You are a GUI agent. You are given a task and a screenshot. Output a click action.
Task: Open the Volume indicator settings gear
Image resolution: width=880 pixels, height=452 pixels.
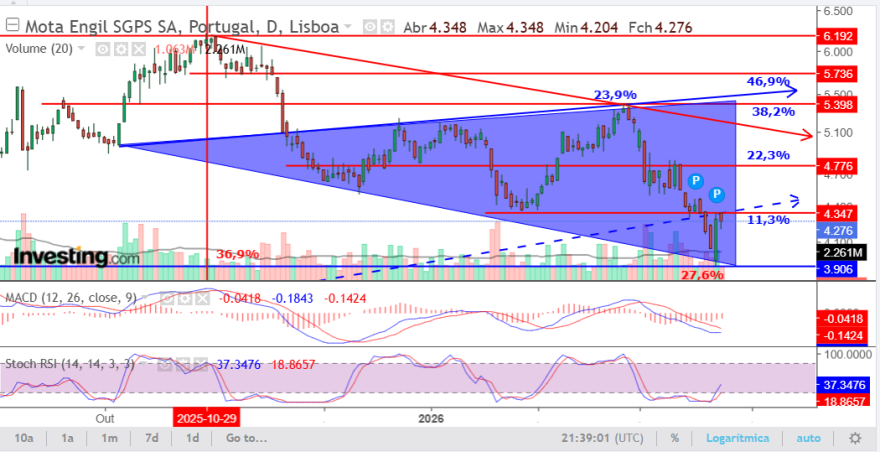tap(120, 49)
